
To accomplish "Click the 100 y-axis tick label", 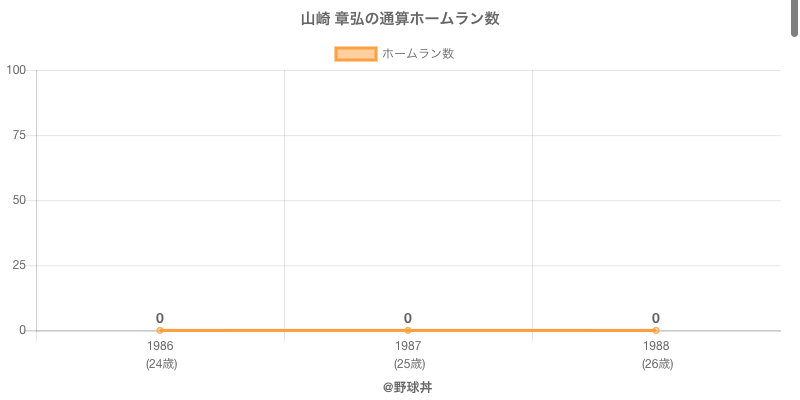I will click(16, 70).
